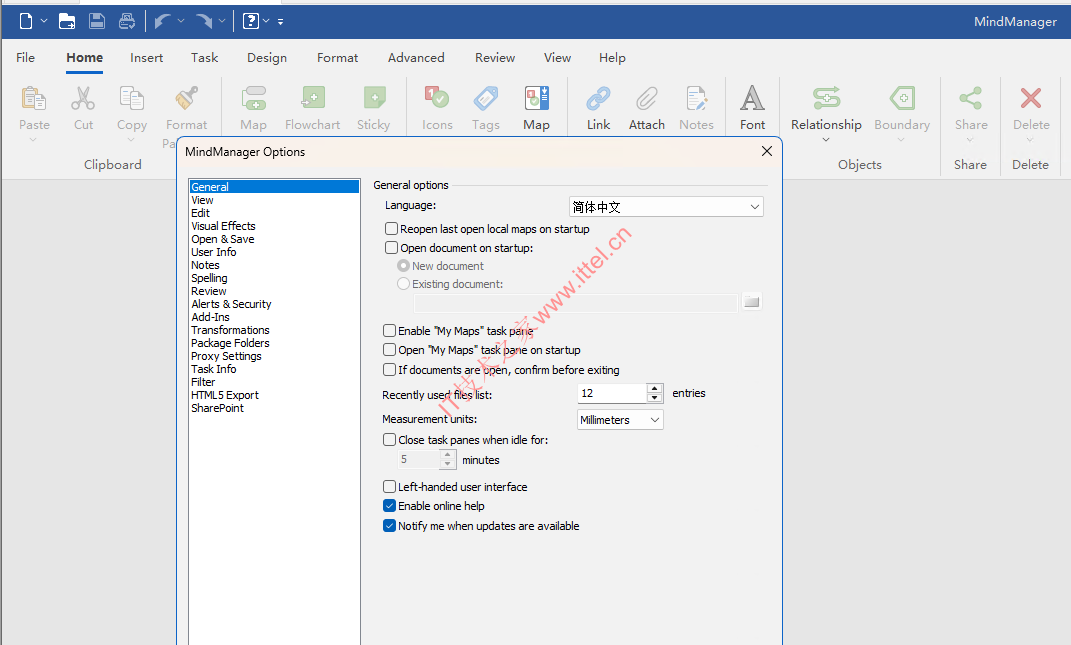Select Alerts & Security options category
1071x645 pixels.
pos(231,304)
